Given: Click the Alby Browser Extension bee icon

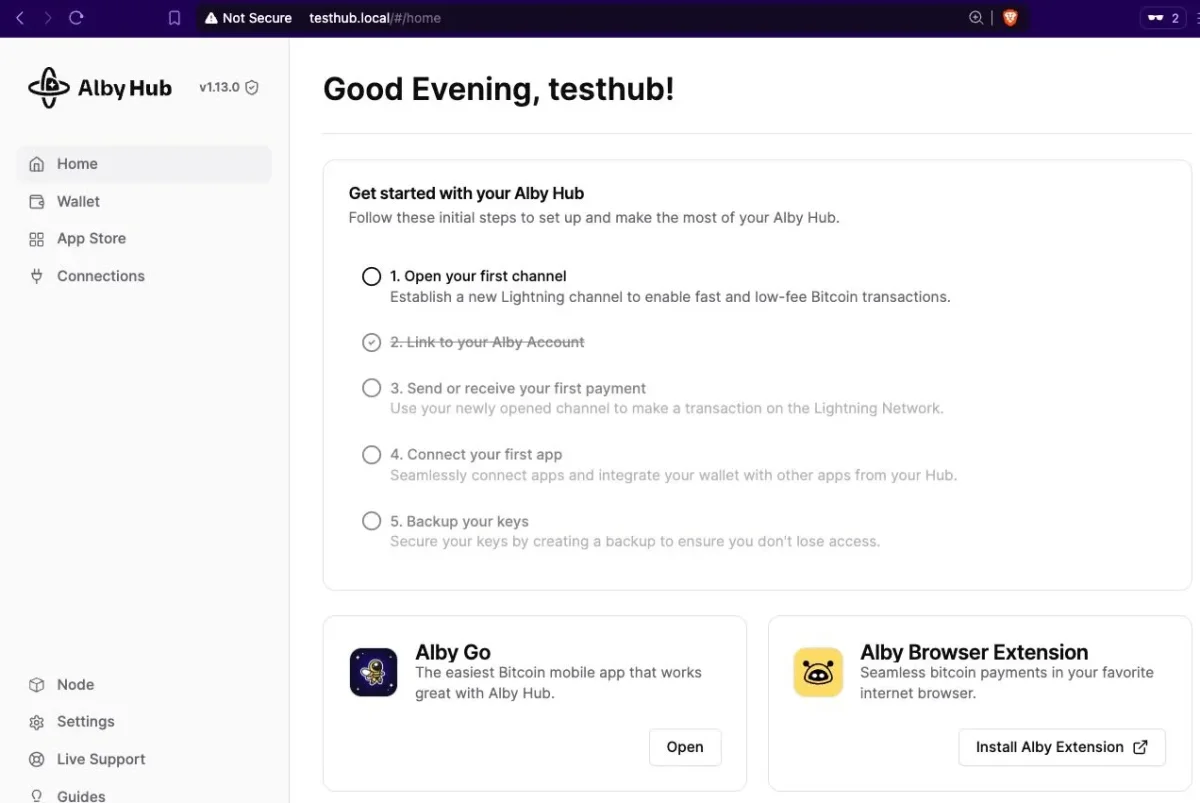Looking at the screenshot, I should tap(818, 672).
